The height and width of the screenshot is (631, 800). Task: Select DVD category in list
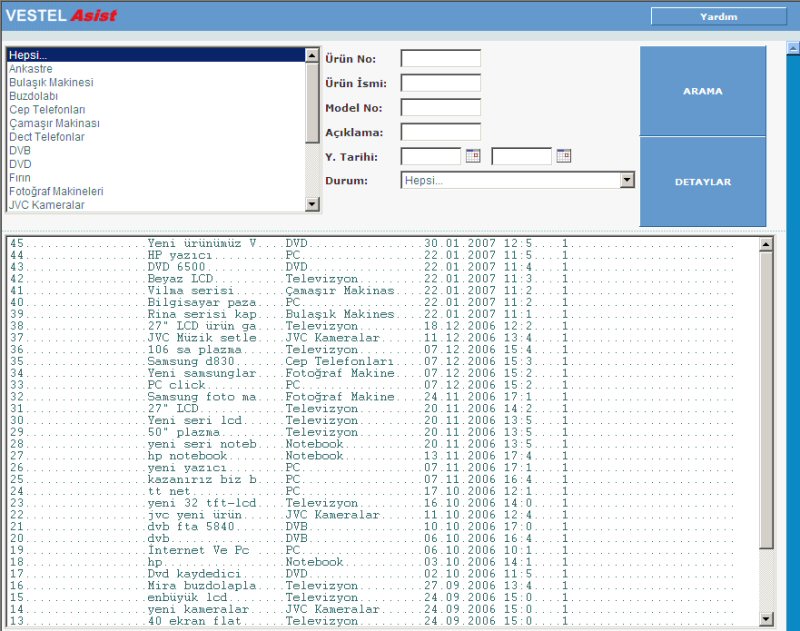[x=156, y=164]
